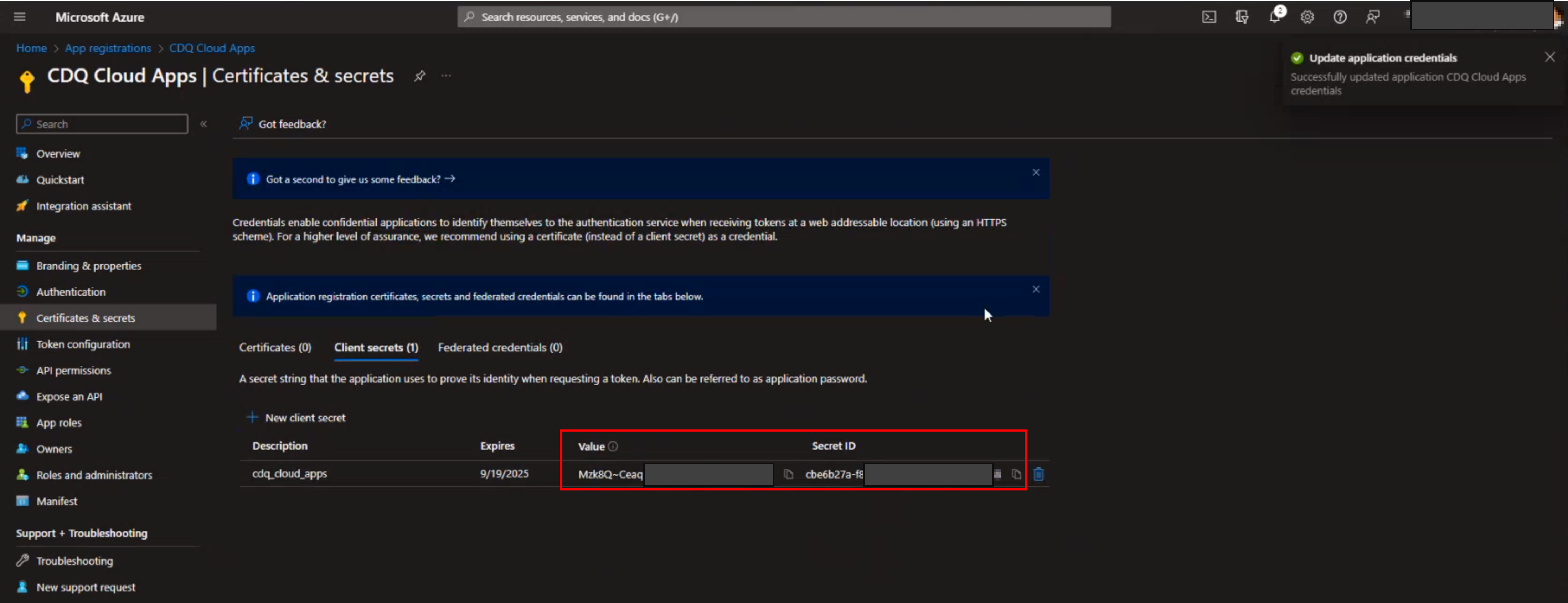Select the Client secrets (1) tab
This screenshot has width=1568, height=603.
pos(376,347)
